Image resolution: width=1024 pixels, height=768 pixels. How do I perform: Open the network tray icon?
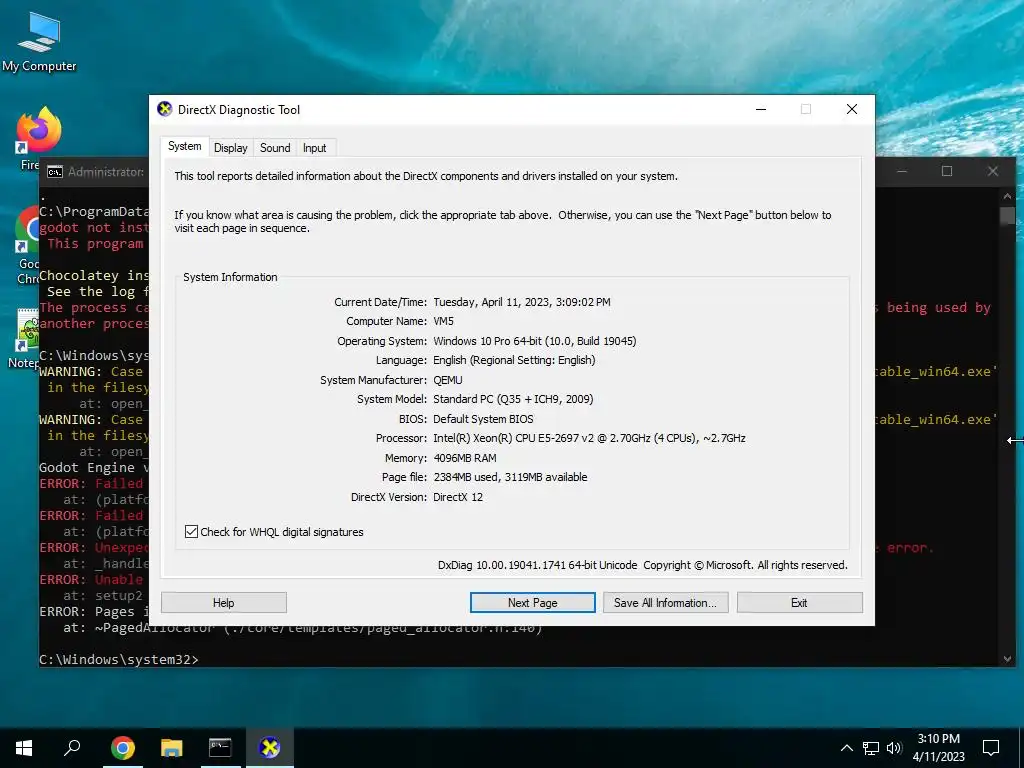click(871, 748)
